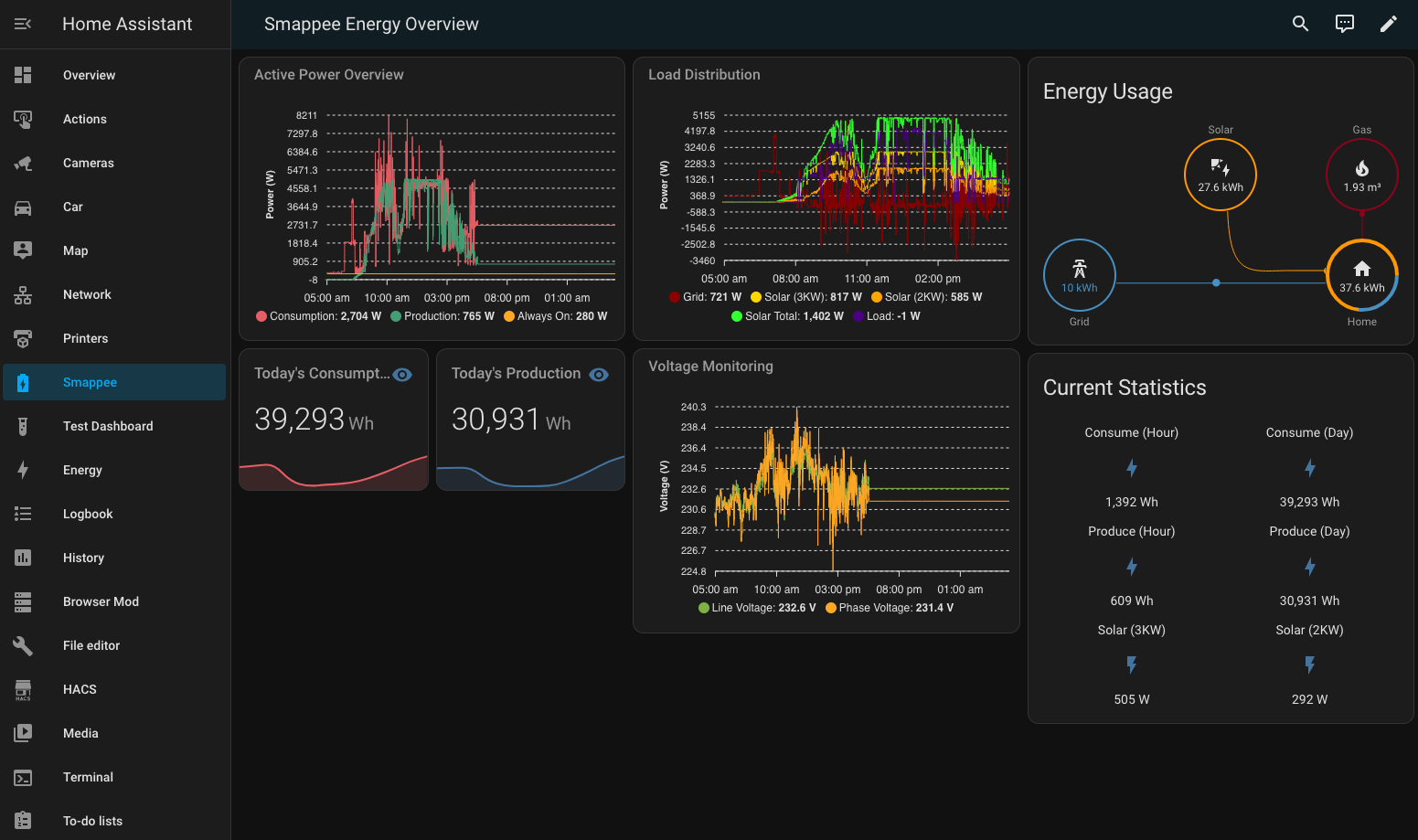The width and height of the screenshot is (1418, 840).
Task: Toggle Solar (3KW) series in legend
Action: click(806, 297)
